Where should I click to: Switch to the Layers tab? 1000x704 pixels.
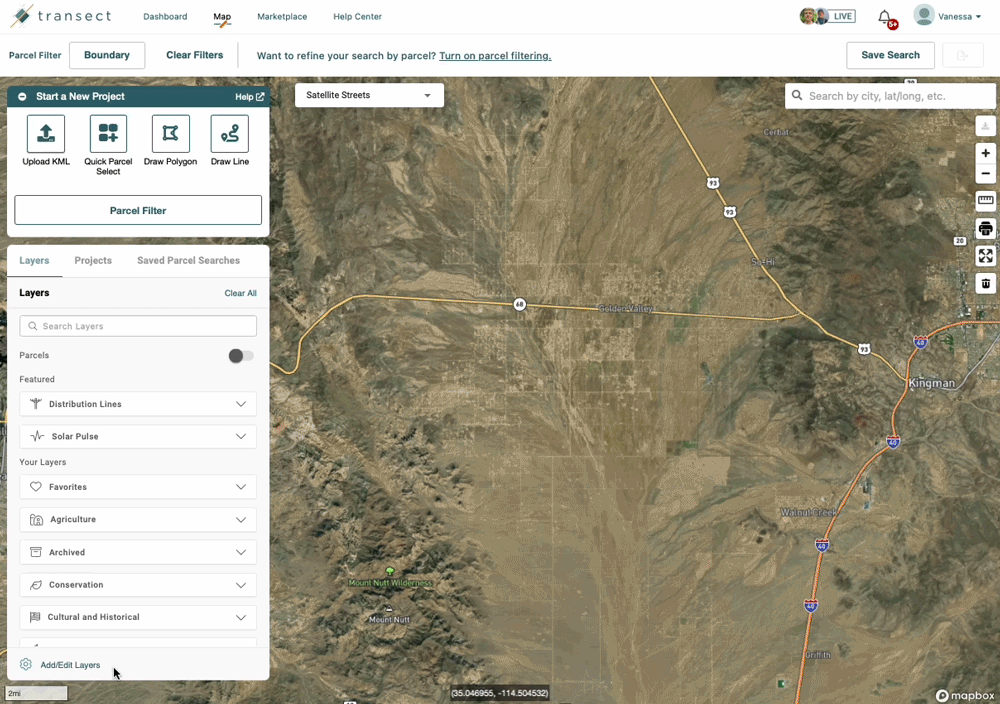tap(34, 260)
